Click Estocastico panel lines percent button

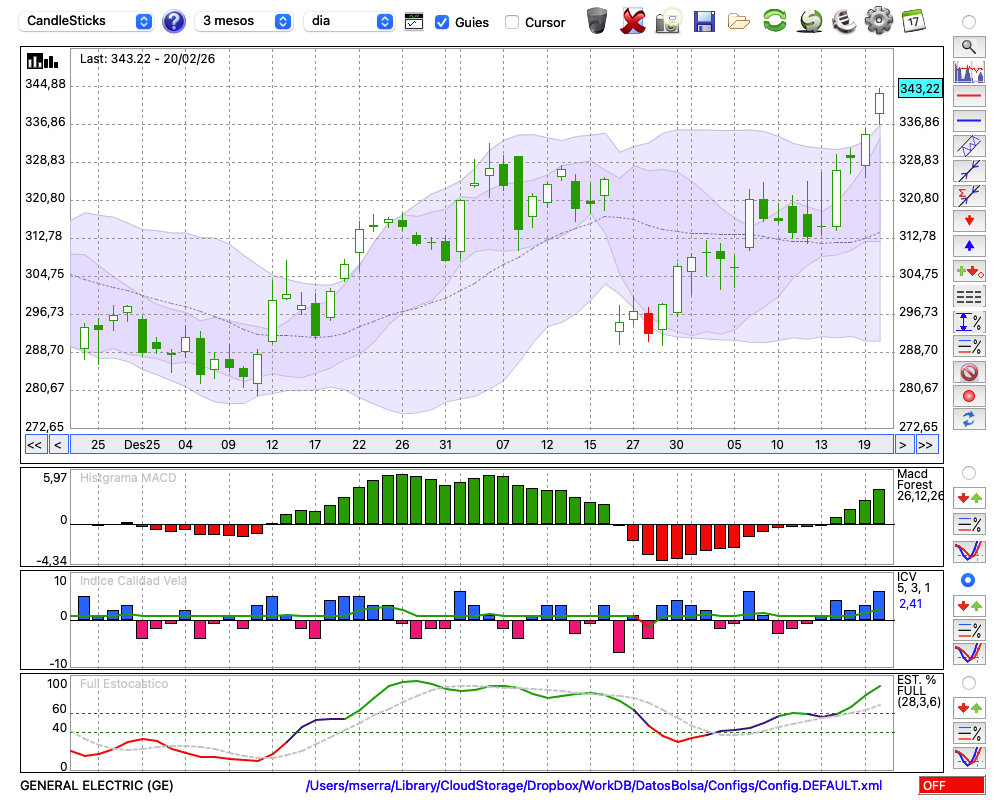(969, 732)
